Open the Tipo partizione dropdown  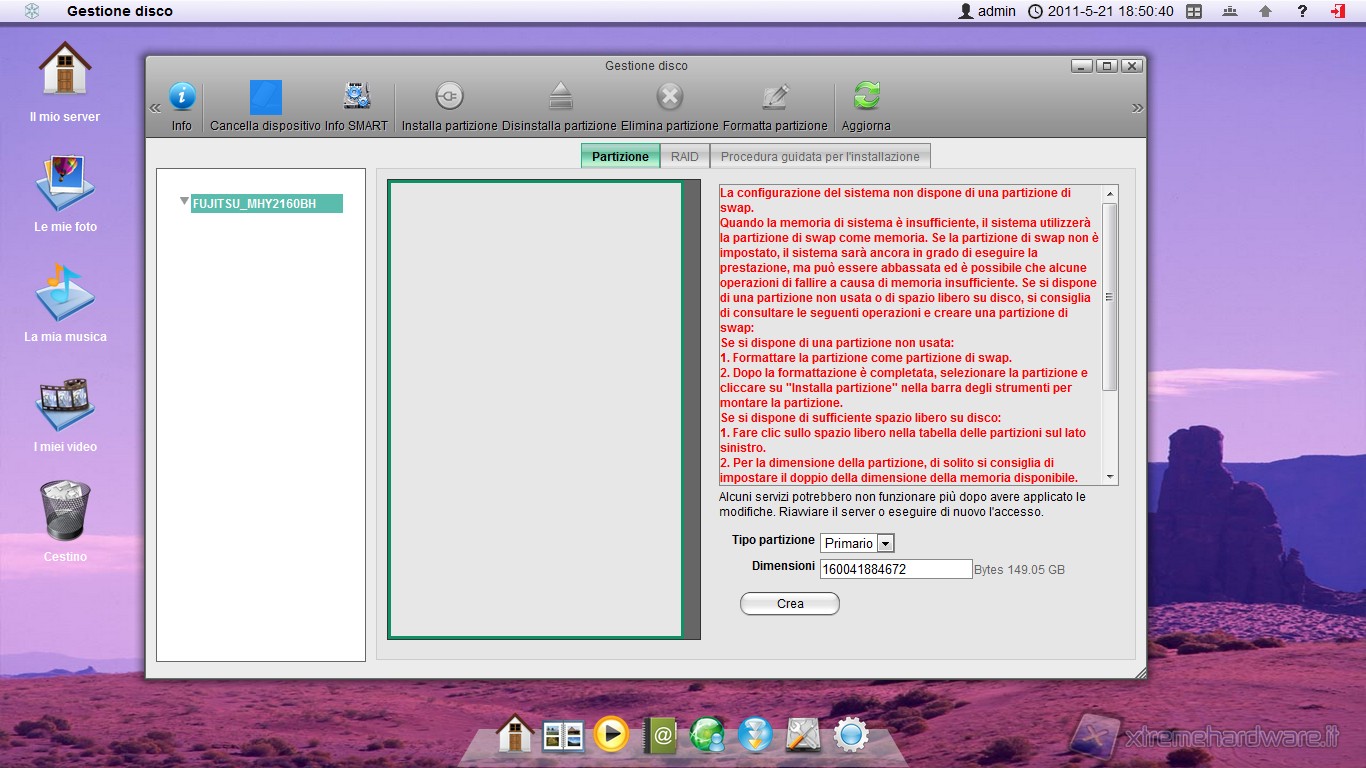[x=885, y=543]
